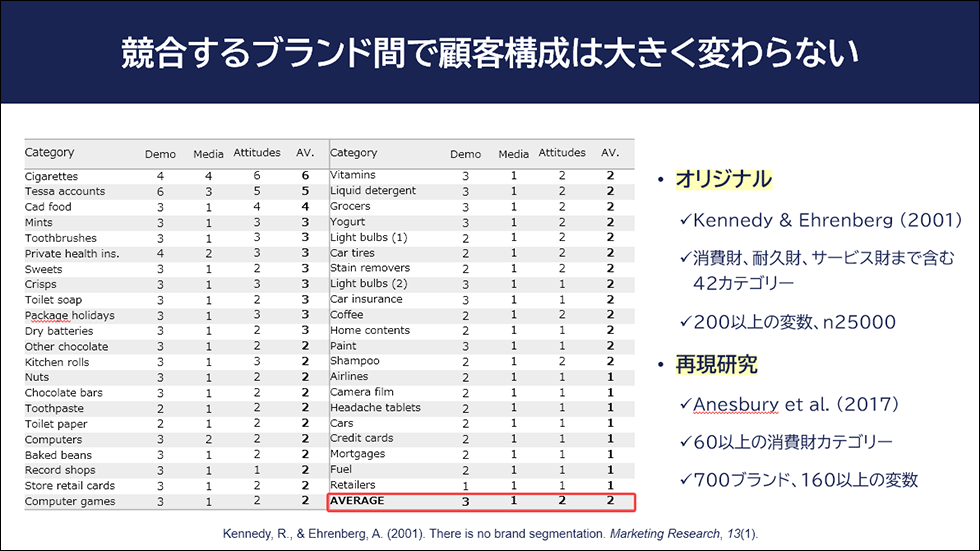Select the "Vitamins" row label
980x551 pixels.
coord(353,175)
